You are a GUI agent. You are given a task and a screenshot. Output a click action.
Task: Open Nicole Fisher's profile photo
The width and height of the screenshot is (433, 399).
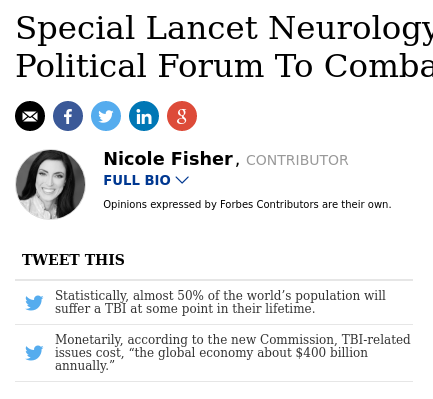[x=50, y=184]
